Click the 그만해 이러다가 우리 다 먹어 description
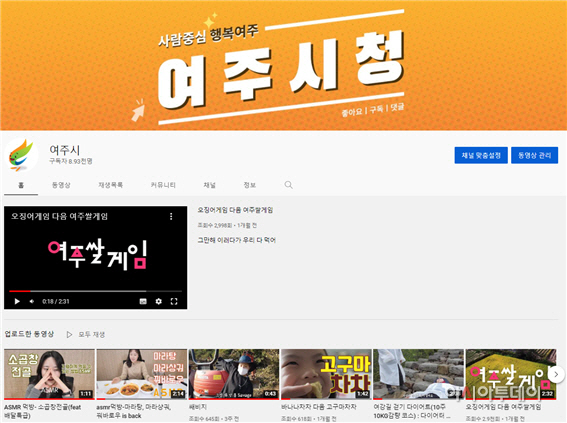Image resolution: width=567 pixels, height=423 pixels. click(236, 240)
